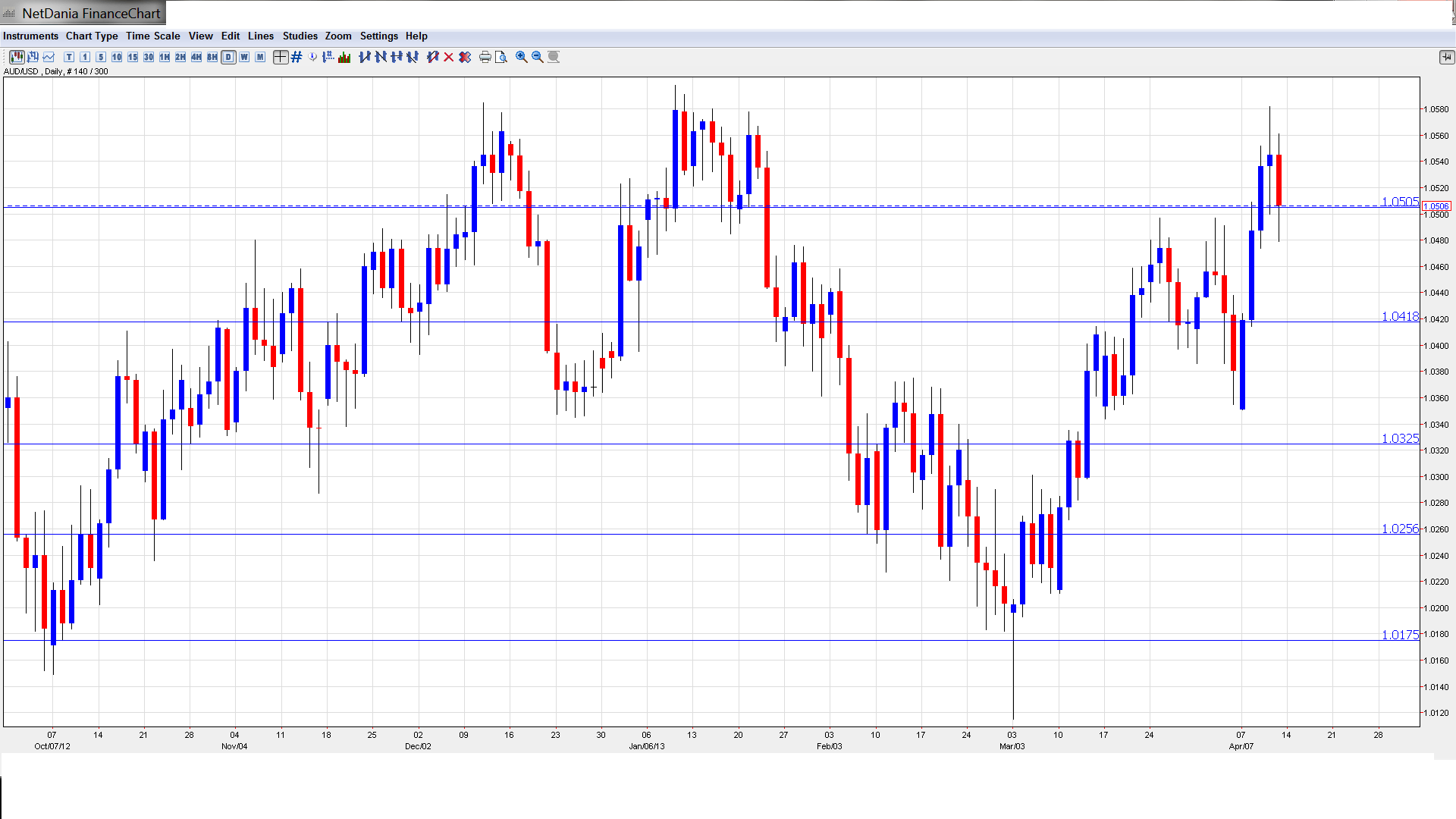1456x819 pixels.
Task: Open the Chart Type menu
Action: pyautogui.click(x=92, y=36)
